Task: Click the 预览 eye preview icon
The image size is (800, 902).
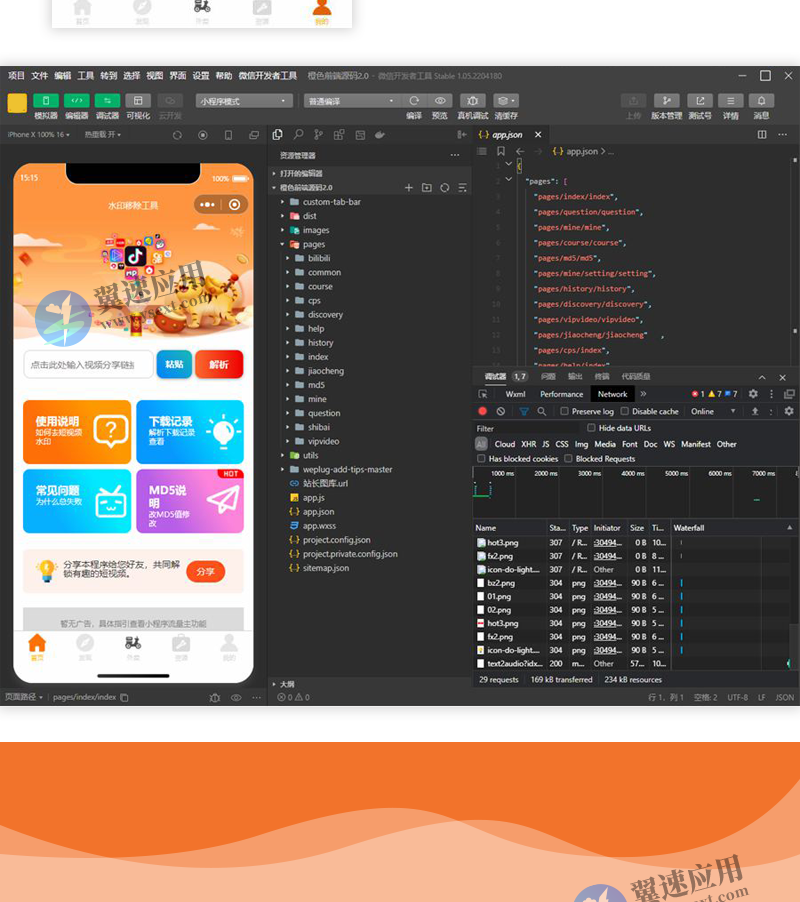Action: tap(439, 101)
